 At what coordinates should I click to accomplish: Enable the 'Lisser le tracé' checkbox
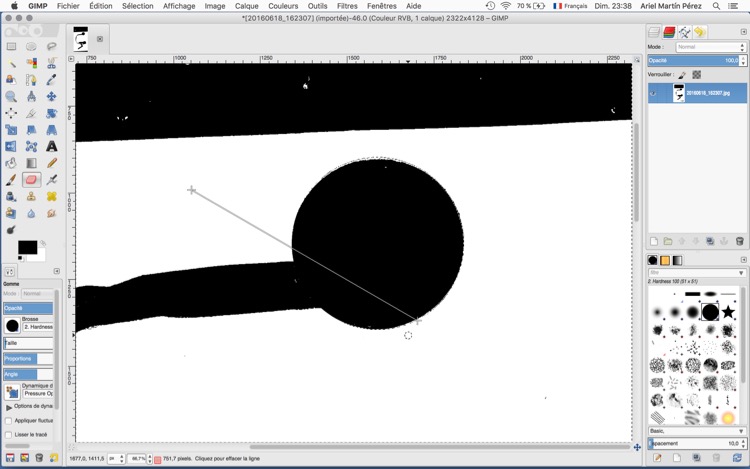point(9,435)
